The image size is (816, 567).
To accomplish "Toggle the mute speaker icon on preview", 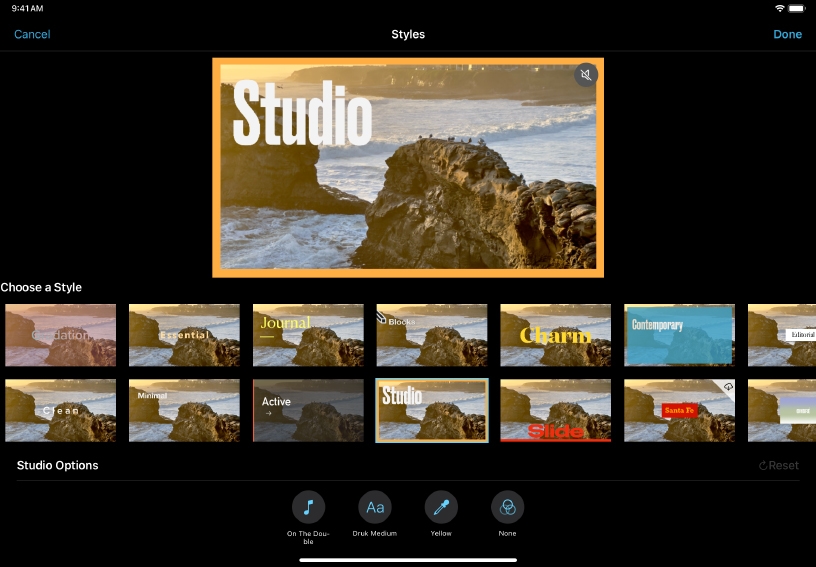I will 586,75.
